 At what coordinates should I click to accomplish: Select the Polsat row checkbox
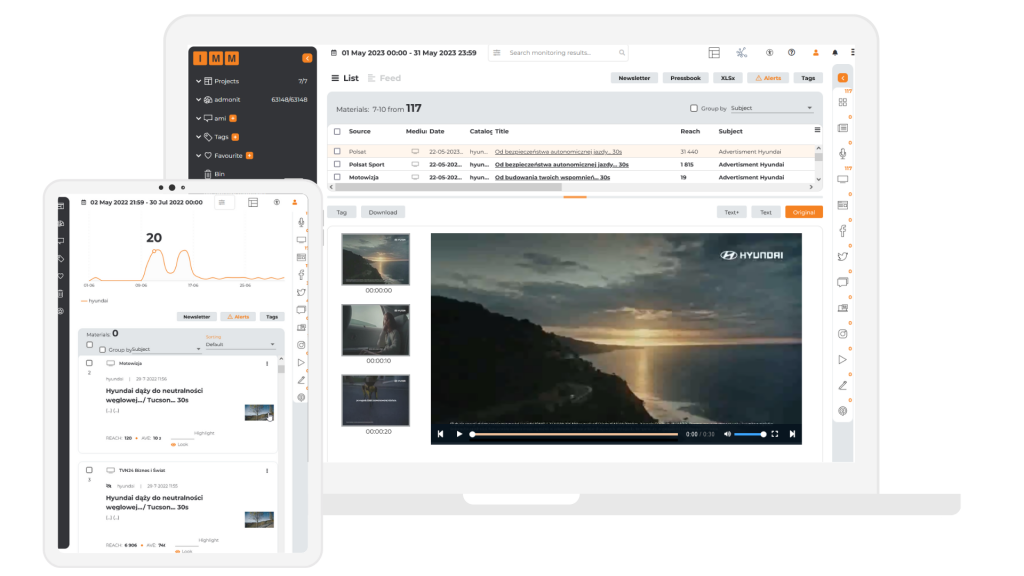pos(337,152)
